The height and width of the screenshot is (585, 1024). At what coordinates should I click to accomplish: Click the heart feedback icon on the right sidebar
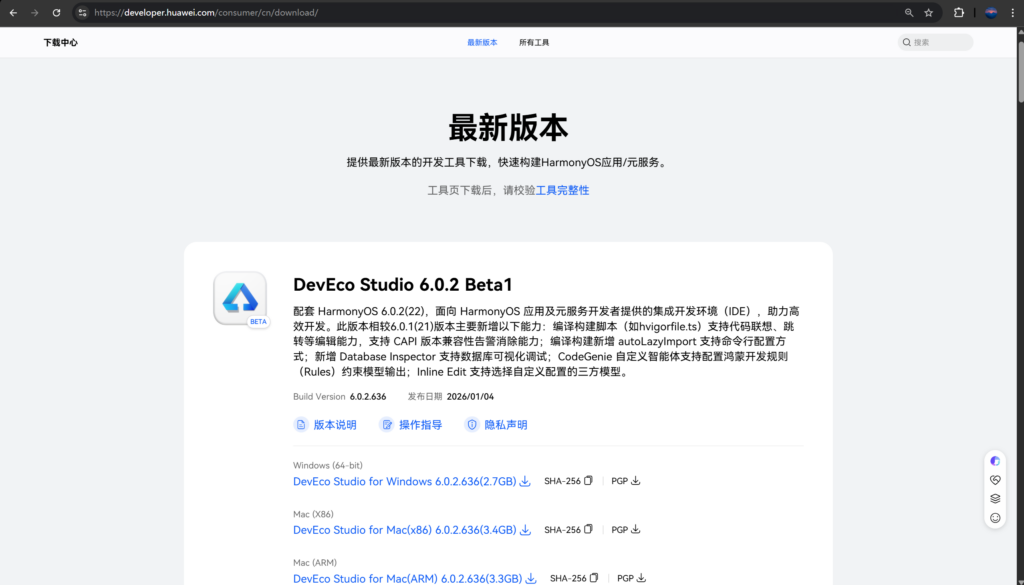click(994, 480)
